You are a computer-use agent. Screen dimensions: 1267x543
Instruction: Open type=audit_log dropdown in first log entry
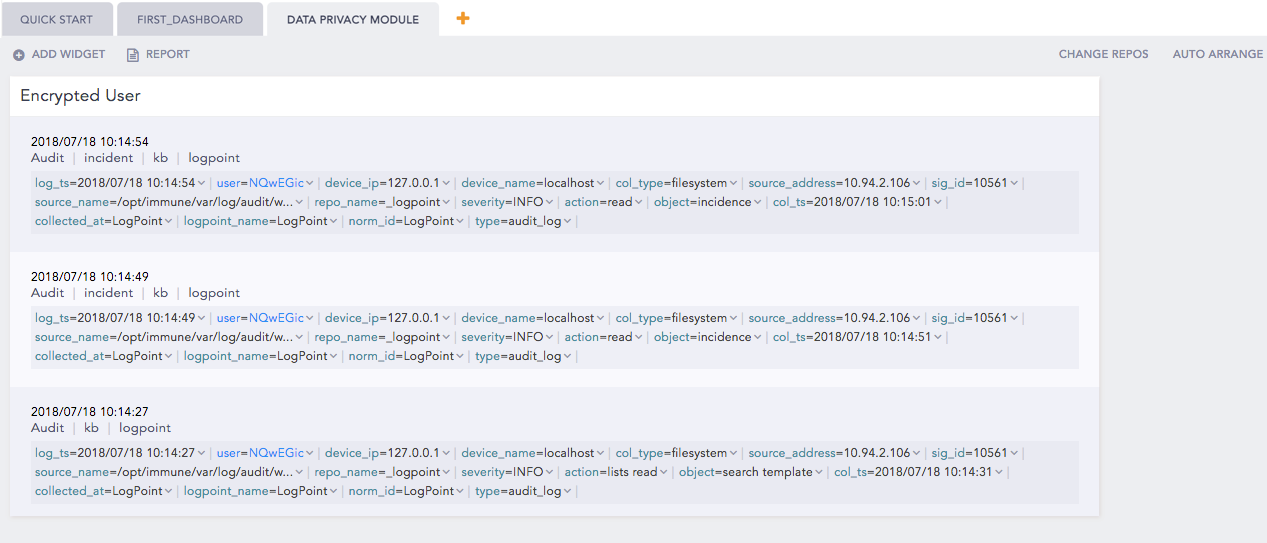pyautogui.click(x=568, y=221)
